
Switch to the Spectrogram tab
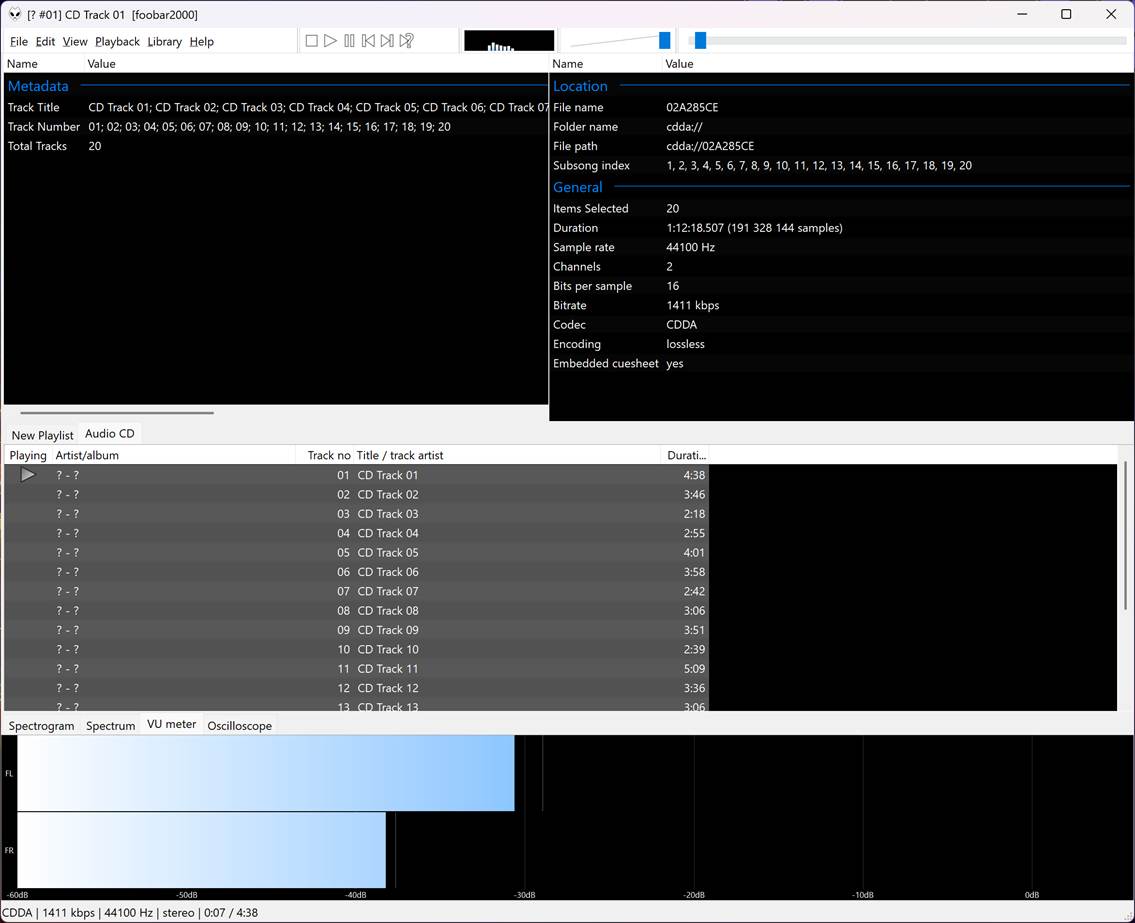pyautogui.click(x=41, y=726)
